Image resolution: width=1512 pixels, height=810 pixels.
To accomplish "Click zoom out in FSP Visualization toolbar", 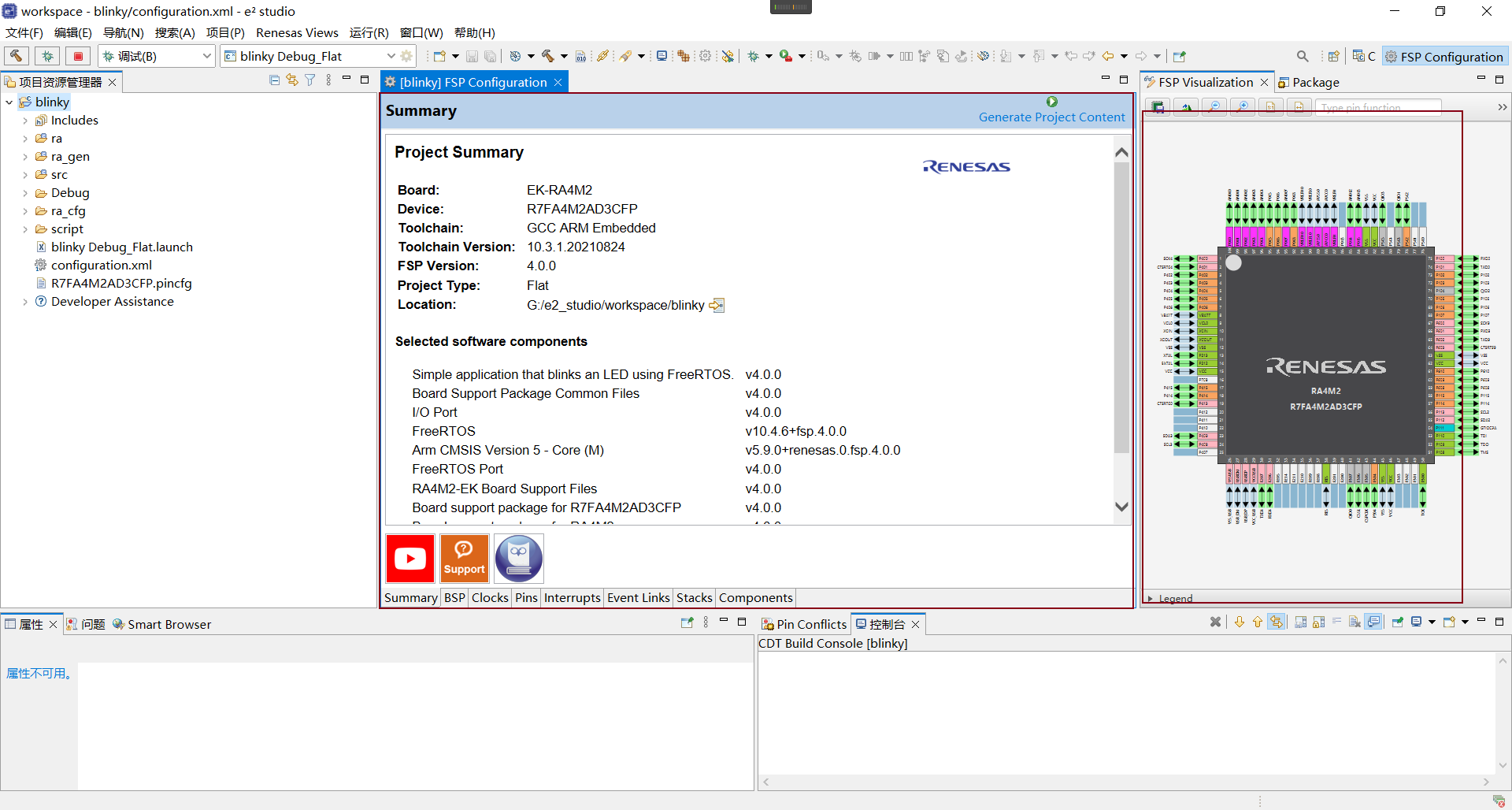I will click(1214, 106).
